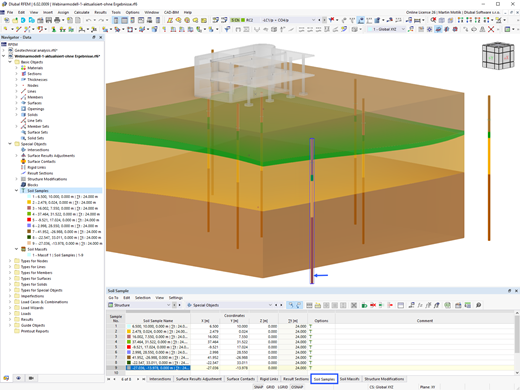This screenshot has height=390, width=520.
Task: Click the Print icon in main toolbar
Action: coord(57,20)
